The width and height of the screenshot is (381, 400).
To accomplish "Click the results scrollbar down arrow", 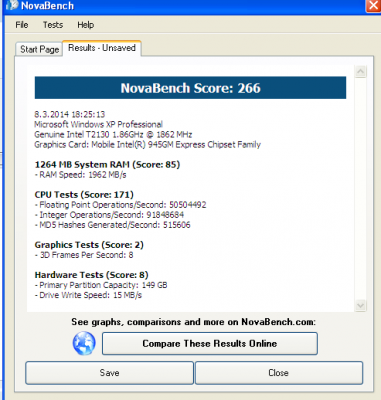I will click(x=360, y=305).
